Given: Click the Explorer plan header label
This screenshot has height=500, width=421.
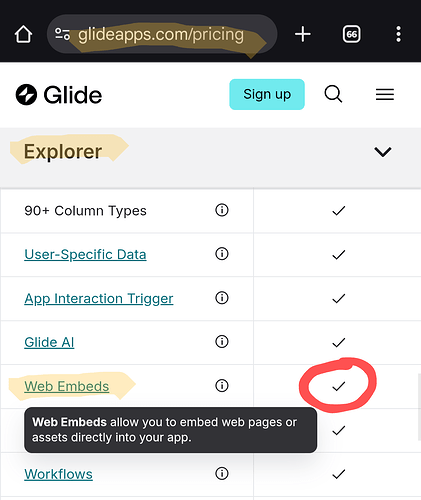Looking at the screenshot, I should pyautogui.click(x=63, y=152).
